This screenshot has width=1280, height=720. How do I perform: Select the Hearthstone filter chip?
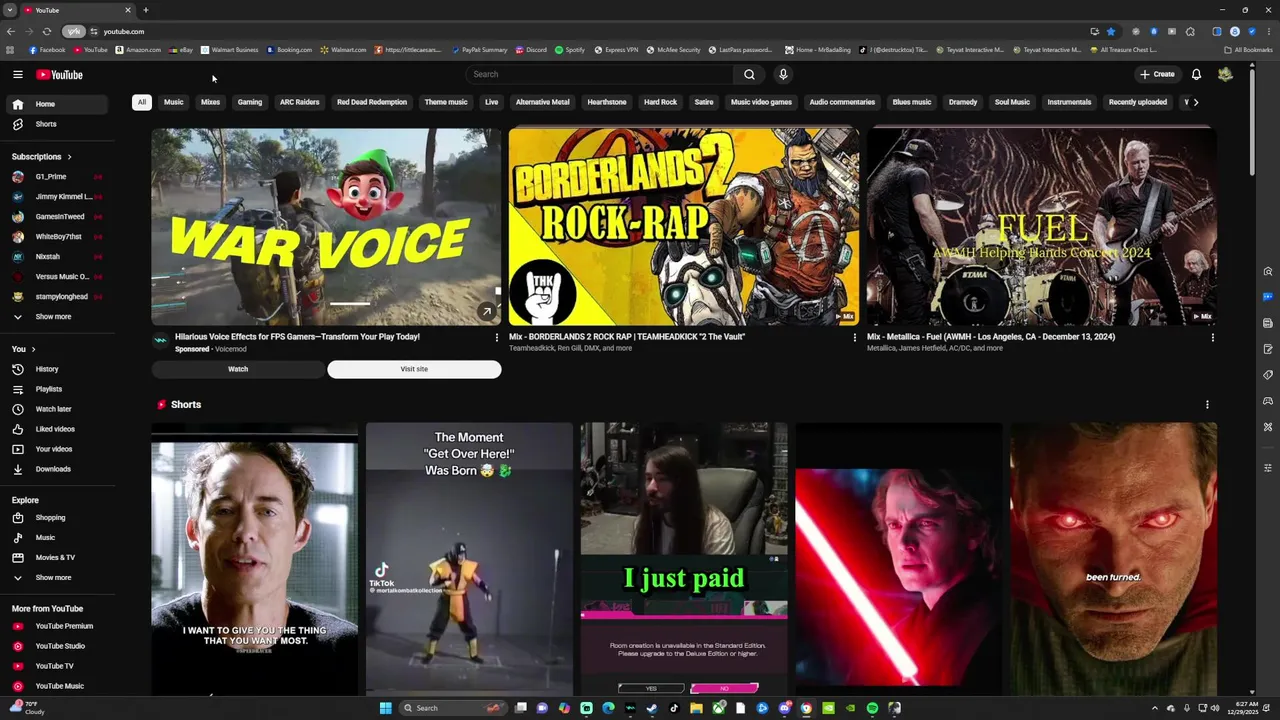(x=607, y=102)
